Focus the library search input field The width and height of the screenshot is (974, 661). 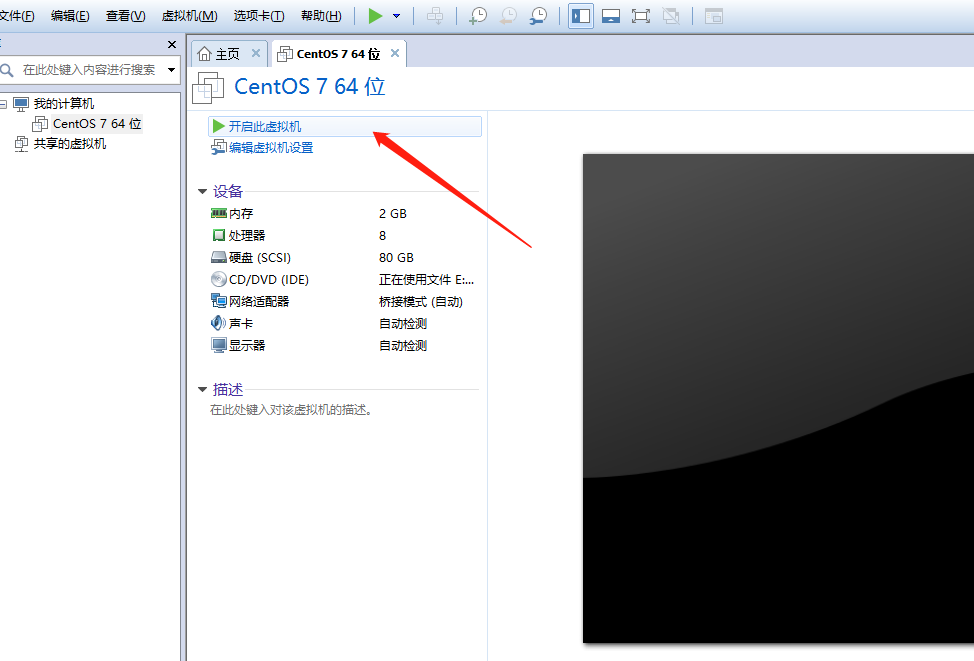(89, 70)
